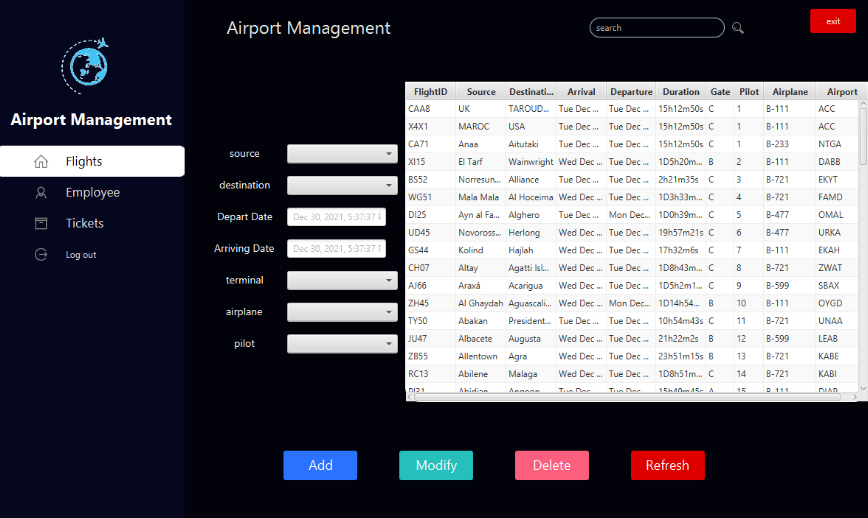The image size is (868, 518).
Task: Click the red exit button
Action: 833,21
